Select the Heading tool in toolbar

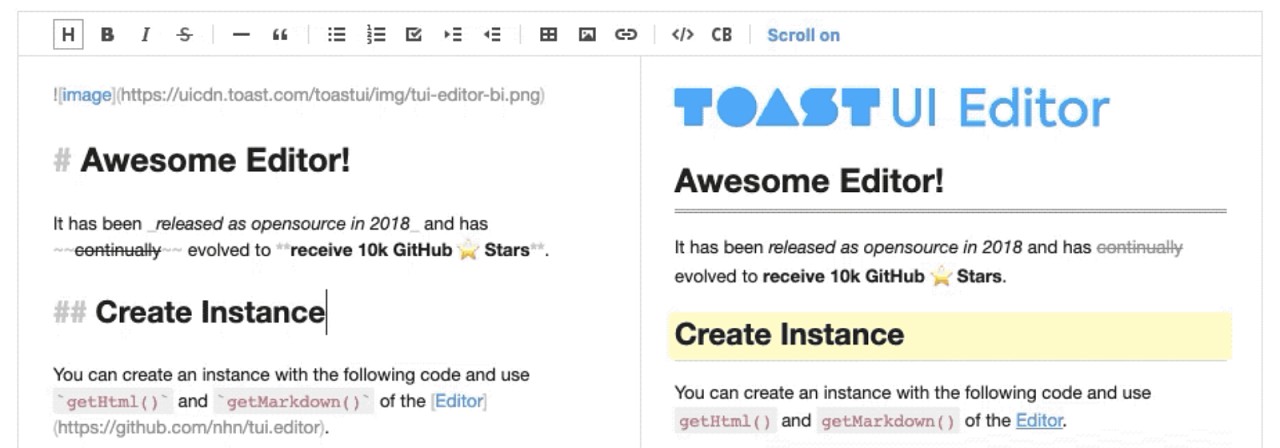(x=67, y=35)
